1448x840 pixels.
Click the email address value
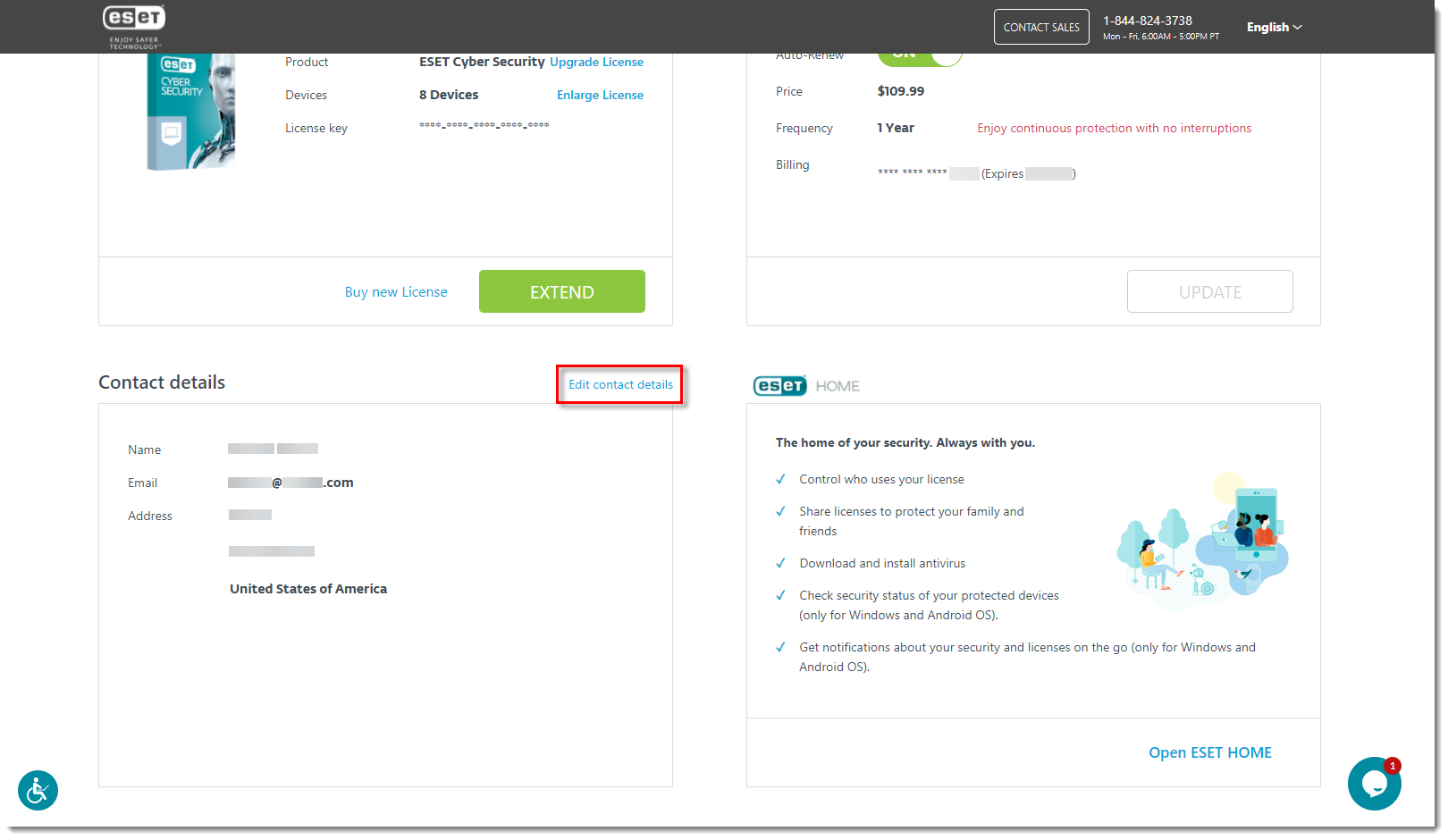click(290, 483)
